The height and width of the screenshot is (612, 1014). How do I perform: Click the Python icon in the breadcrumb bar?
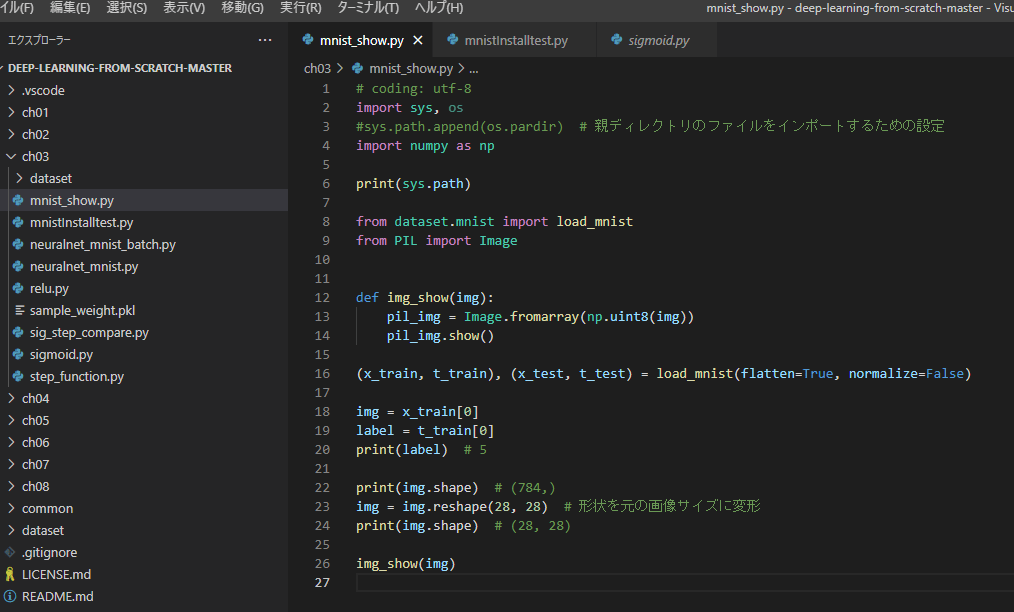(x=357, y=68)
